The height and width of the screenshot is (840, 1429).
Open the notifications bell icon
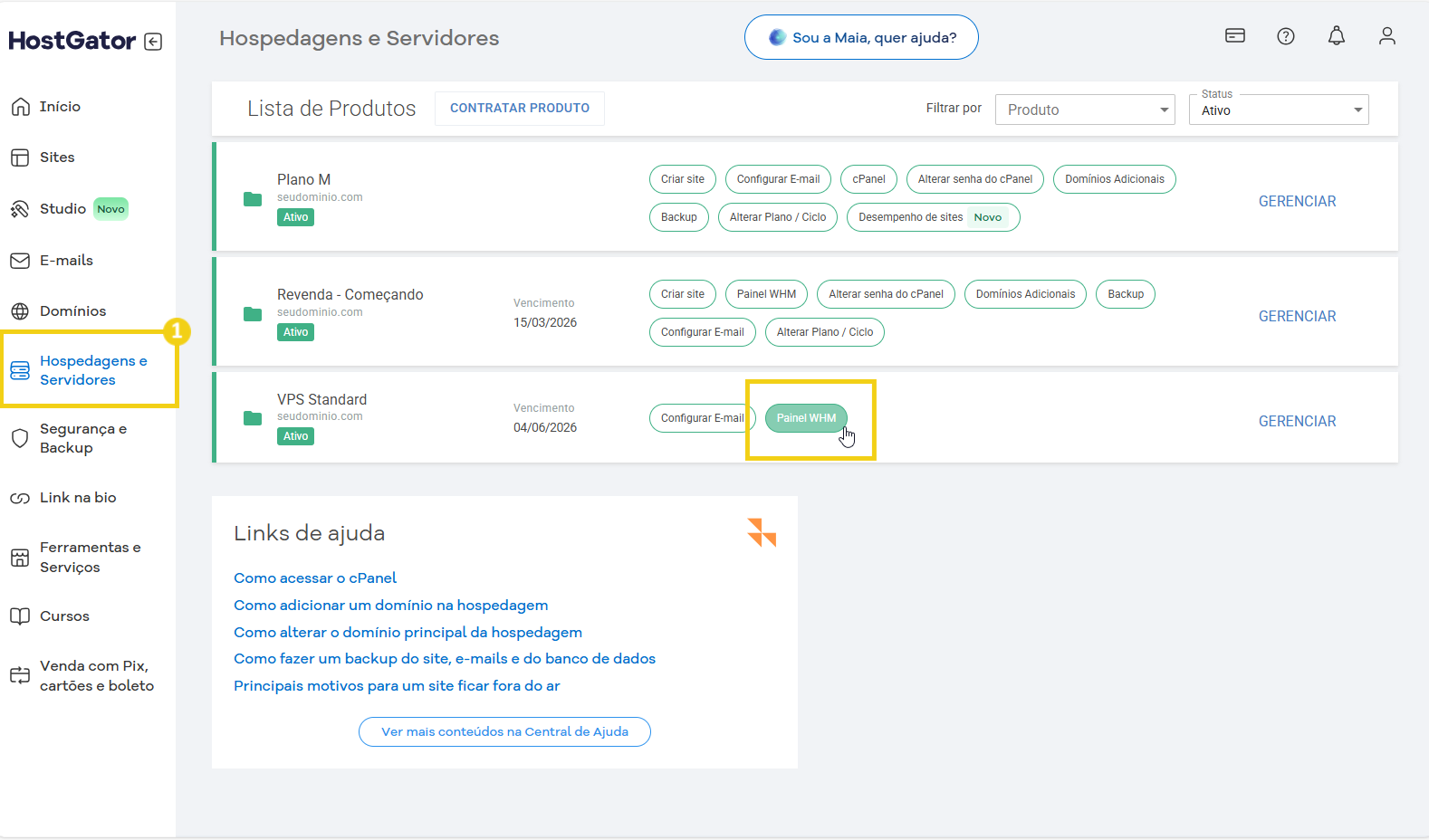[x=1337, y=35]
